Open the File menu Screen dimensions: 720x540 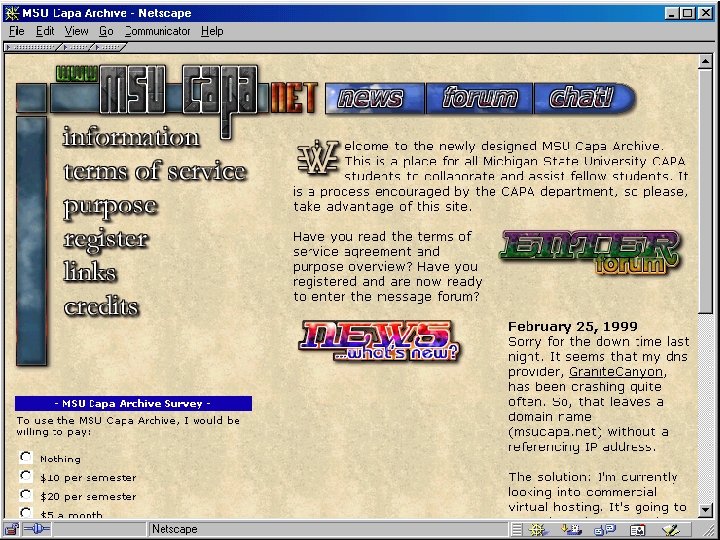[x=17, y=31]
